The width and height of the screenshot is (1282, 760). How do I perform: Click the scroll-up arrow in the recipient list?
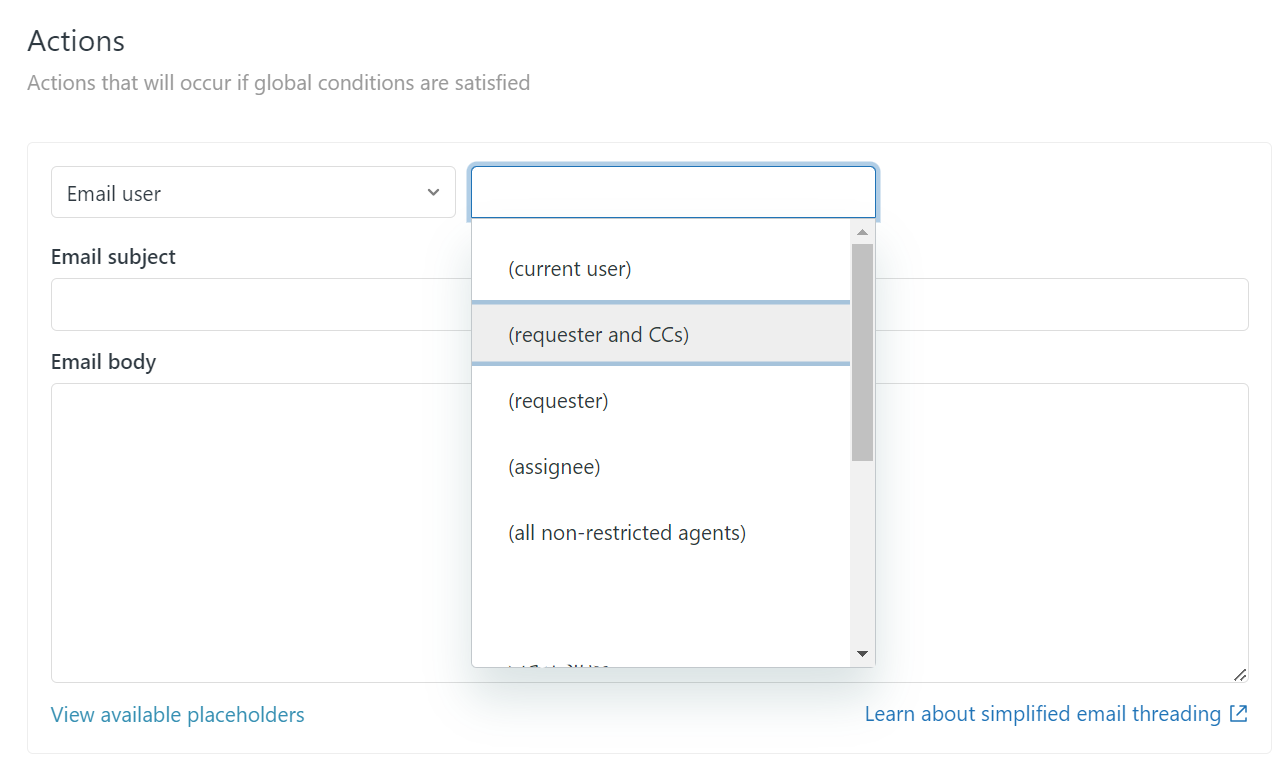click(x=862, y=231)
